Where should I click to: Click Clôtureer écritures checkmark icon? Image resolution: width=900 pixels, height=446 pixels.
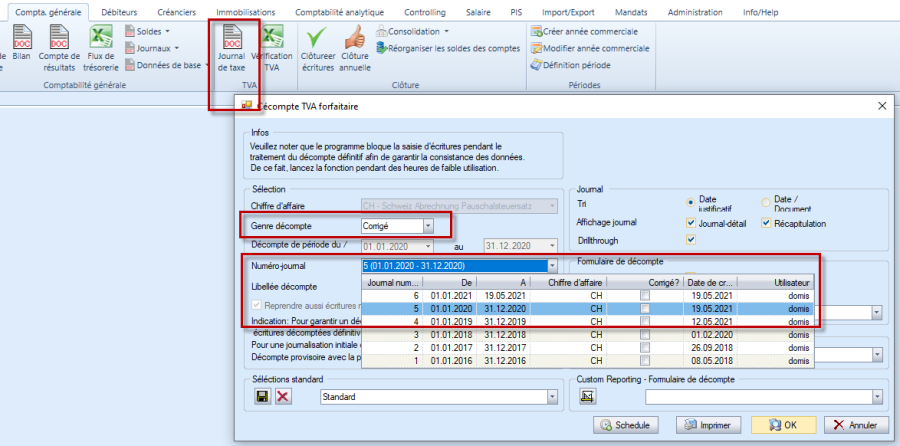click(x=317, y=37)
